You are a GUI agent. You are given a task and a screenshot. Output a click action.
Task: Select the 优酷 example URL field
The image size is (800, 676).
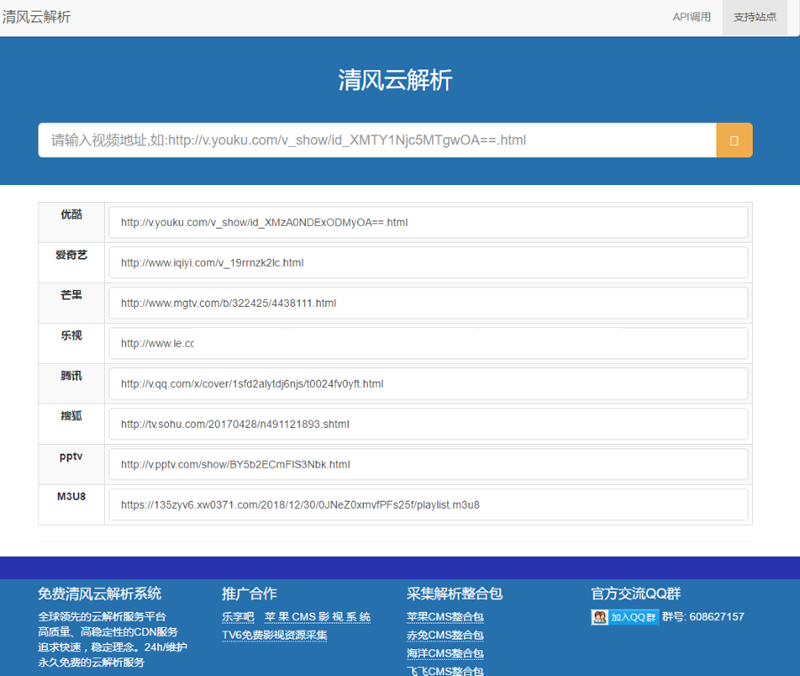(428, 222)
